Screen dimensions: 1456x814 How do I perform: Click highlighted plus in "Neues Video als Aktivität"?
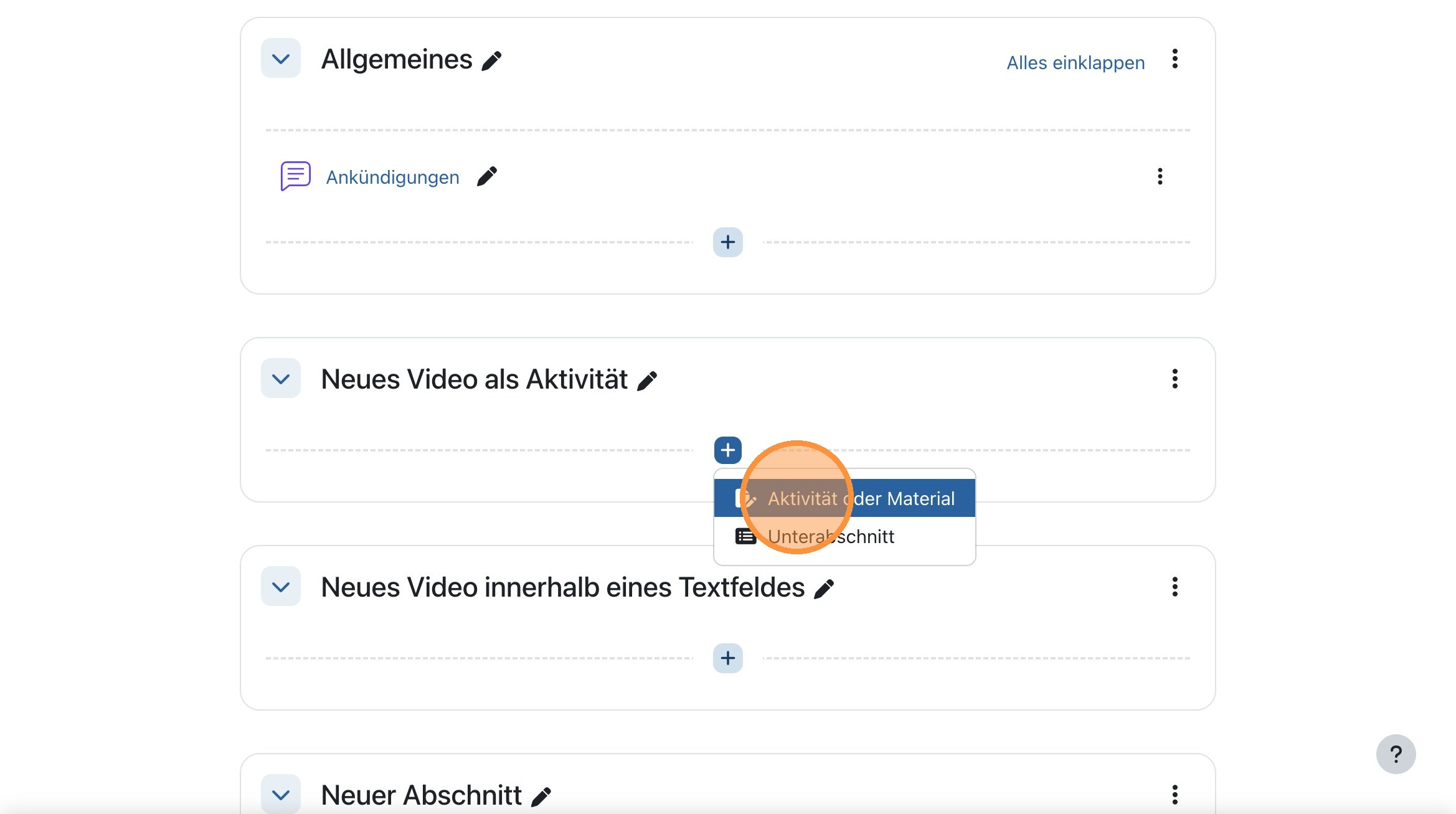pos(727,450)
